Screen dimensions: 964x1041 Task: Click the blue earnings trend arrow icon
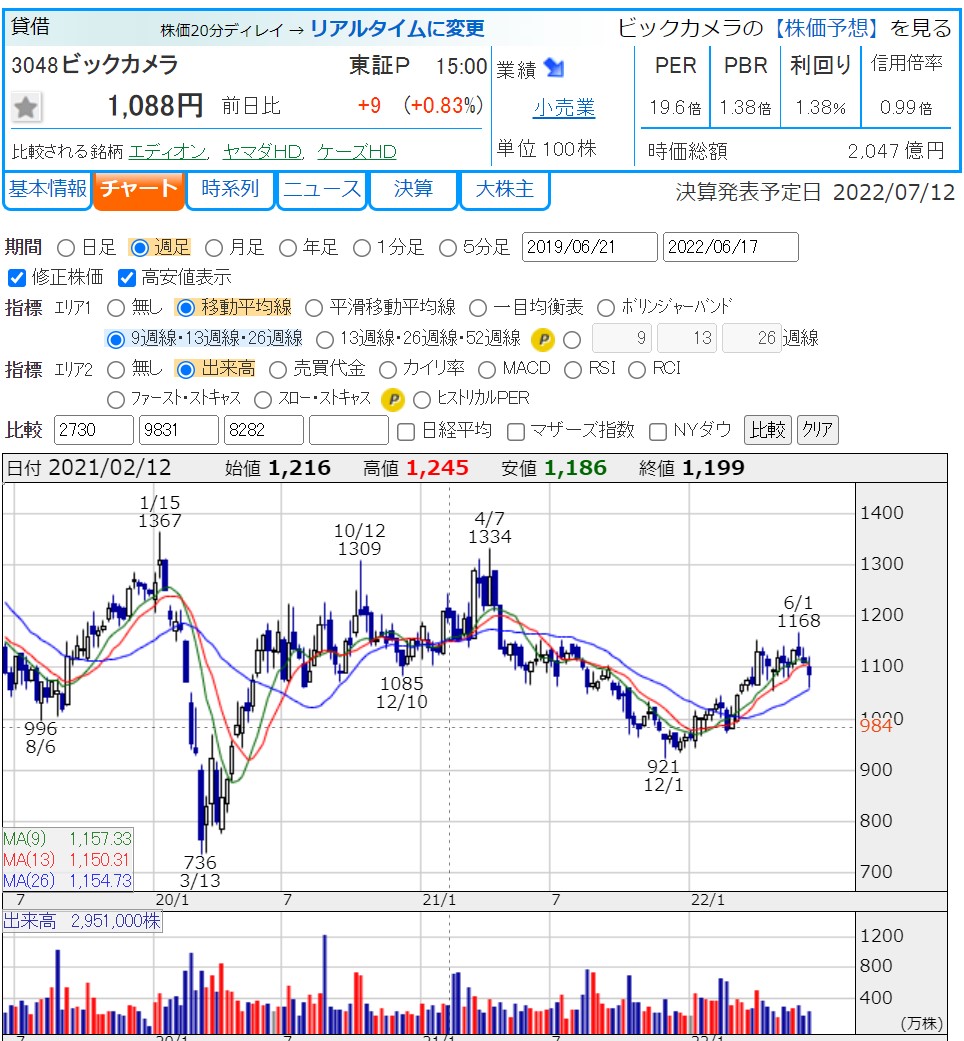pos(554,68)
